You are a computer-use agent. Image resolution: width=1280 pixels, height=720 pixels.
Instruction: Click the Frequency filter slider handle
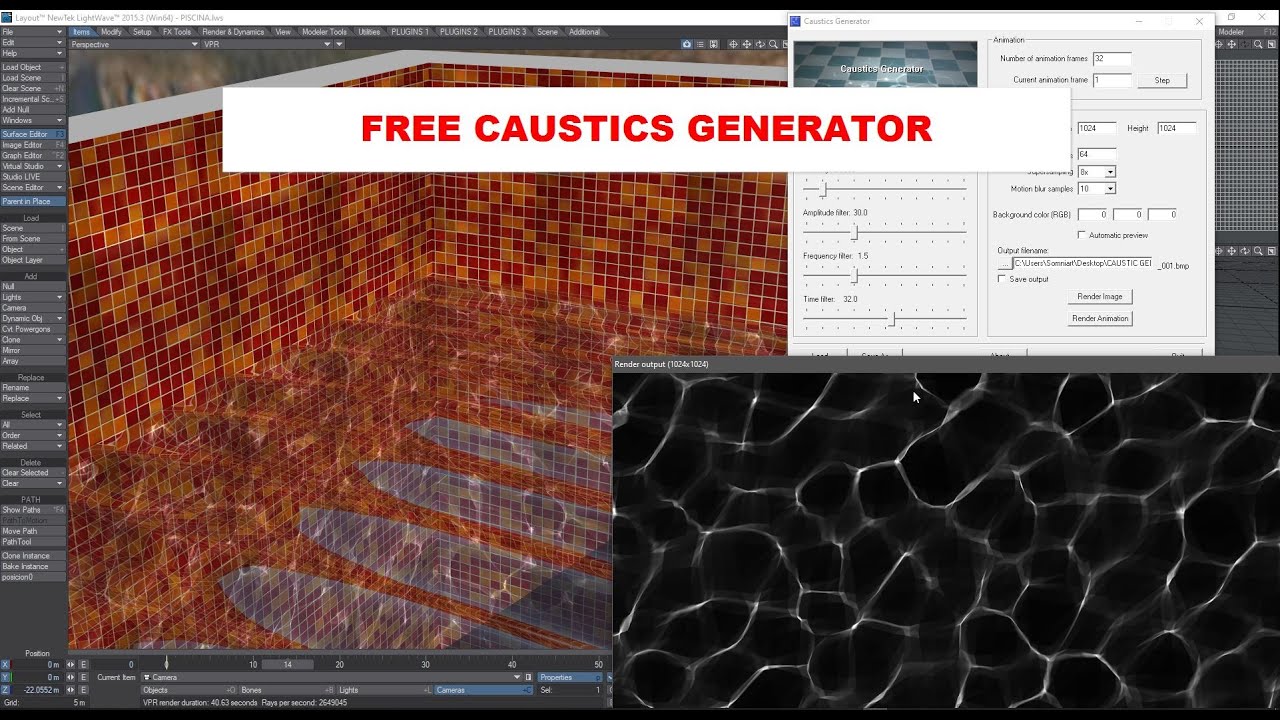pyautogui.click(x=854, y=275)
